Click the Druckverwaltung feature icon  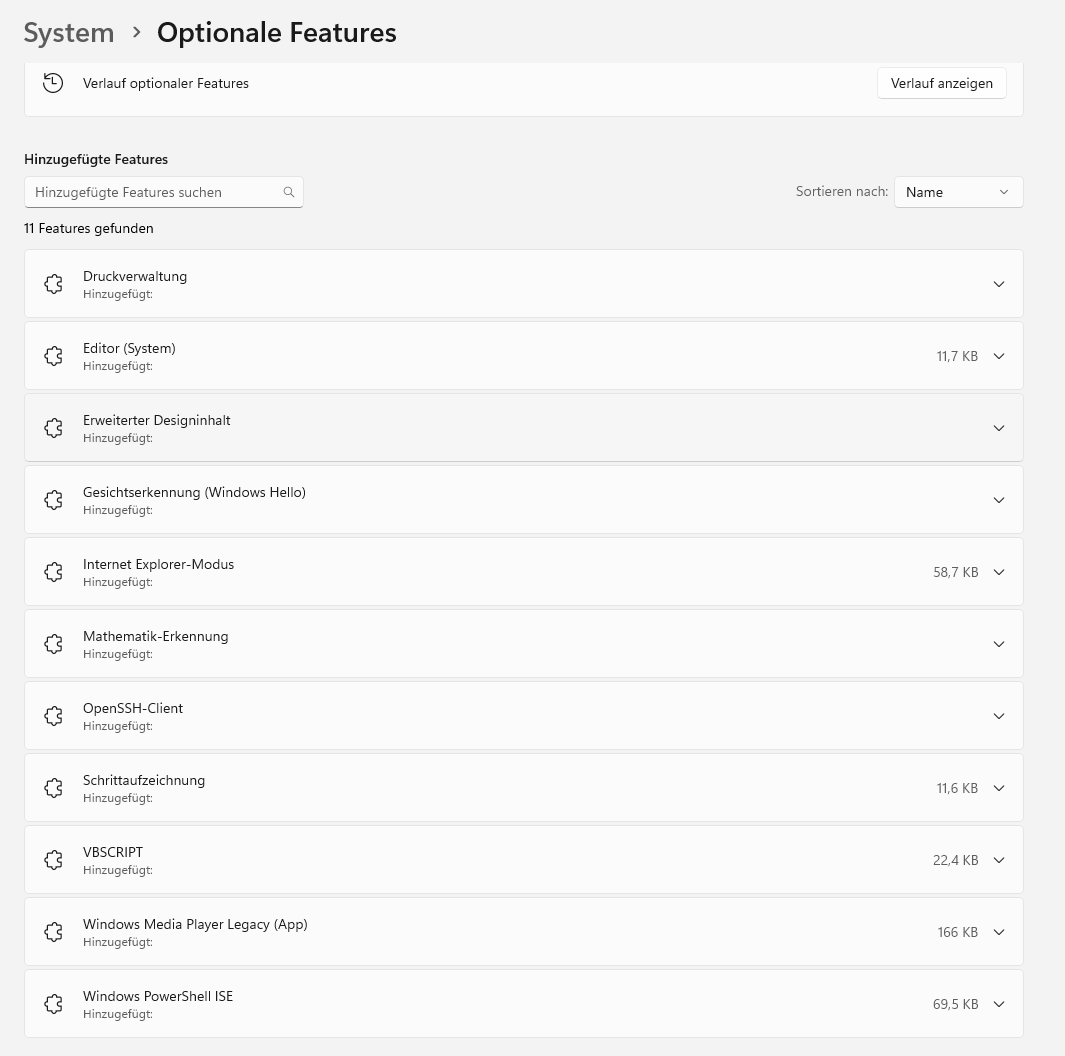pos(53,284)
